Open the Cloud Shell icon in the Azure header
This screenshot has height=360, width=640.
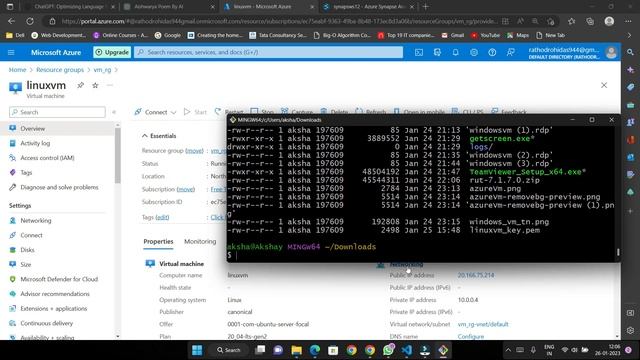419,52
